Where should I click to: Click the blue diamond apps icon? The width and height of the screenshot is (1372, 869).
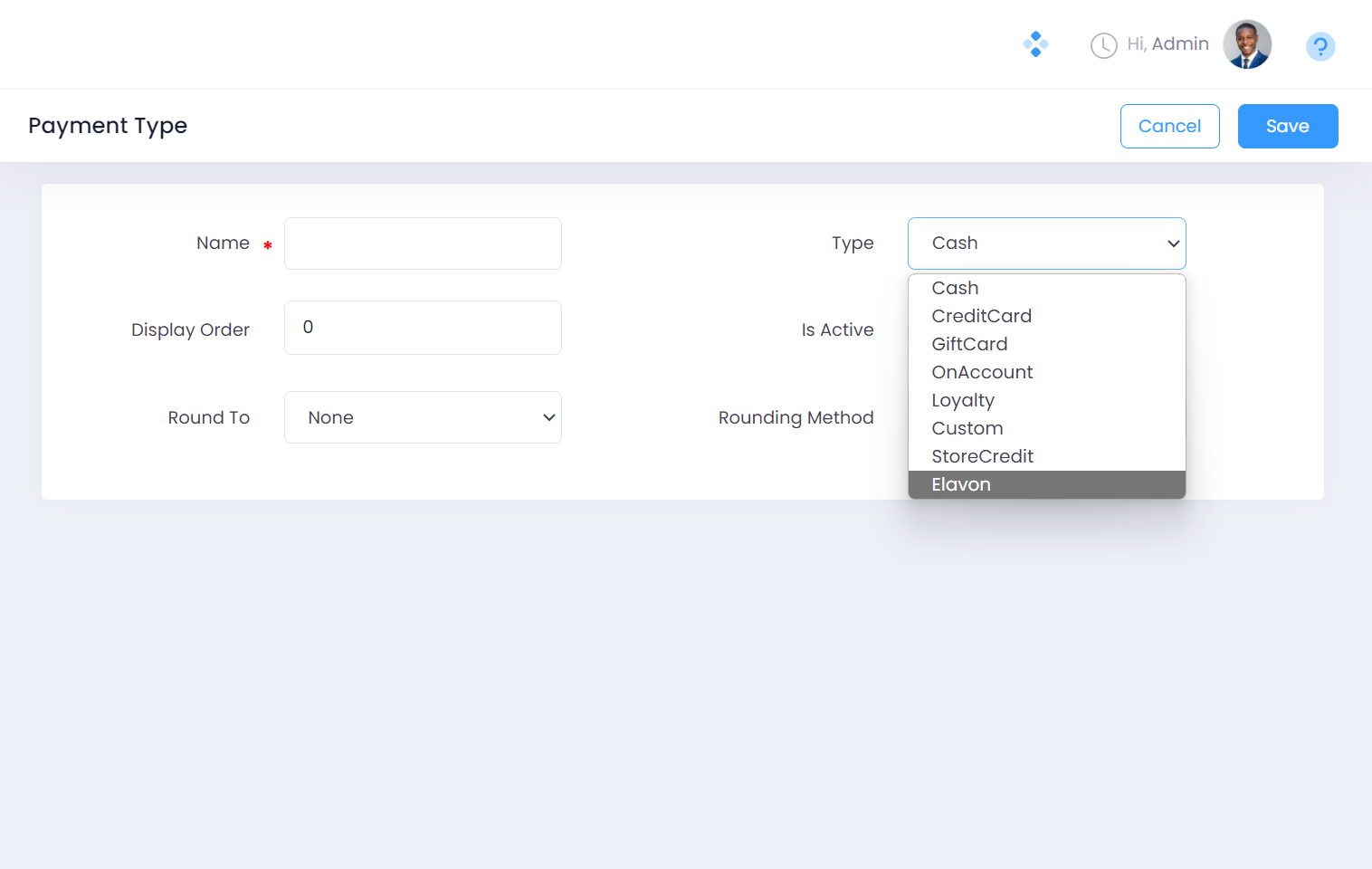coord(1035,44)
